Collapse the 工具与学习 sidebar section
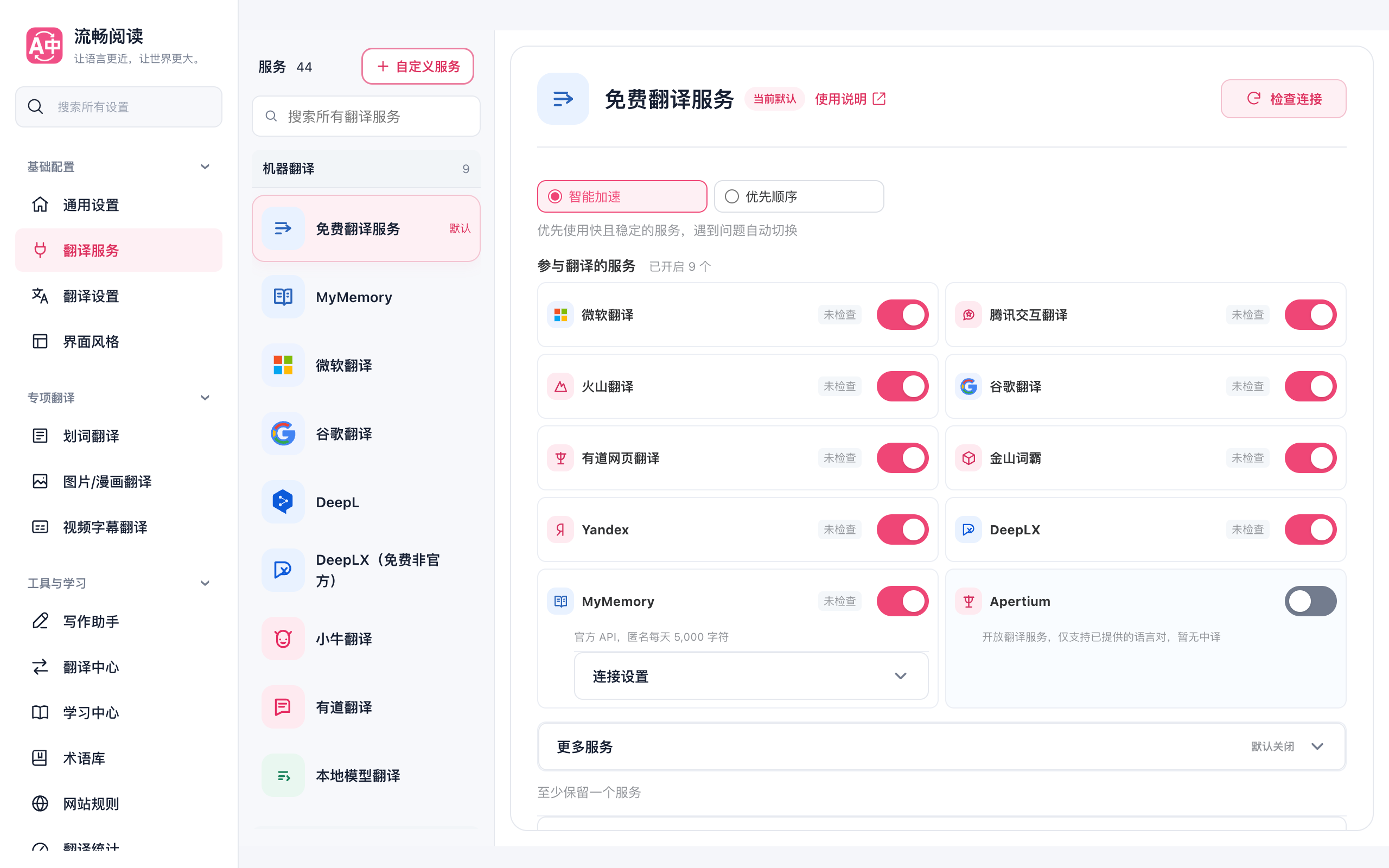Image resolution: width=1389 pixels, height=868 pixels. (x=119, y=583)
